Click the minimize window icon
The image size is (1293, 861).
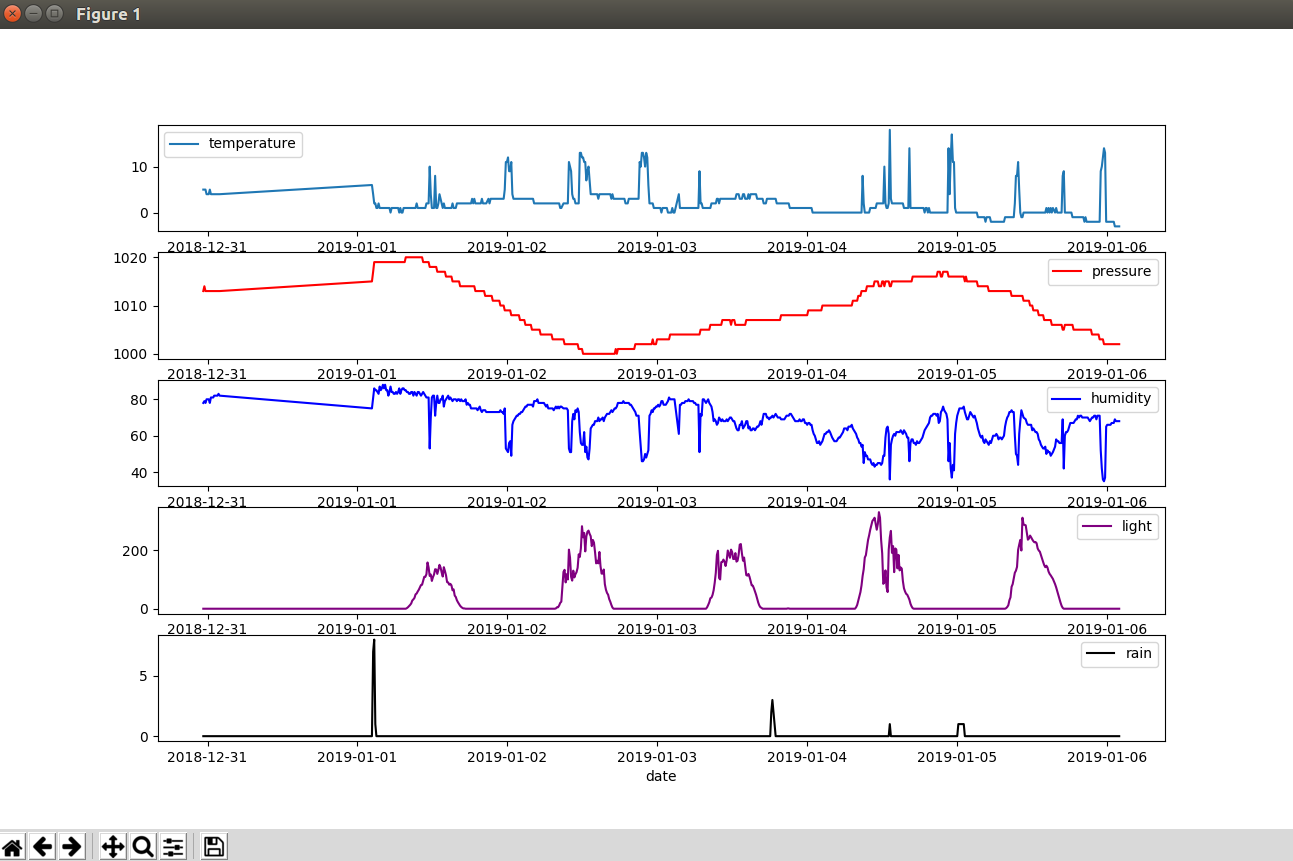[x=32, y=14]
